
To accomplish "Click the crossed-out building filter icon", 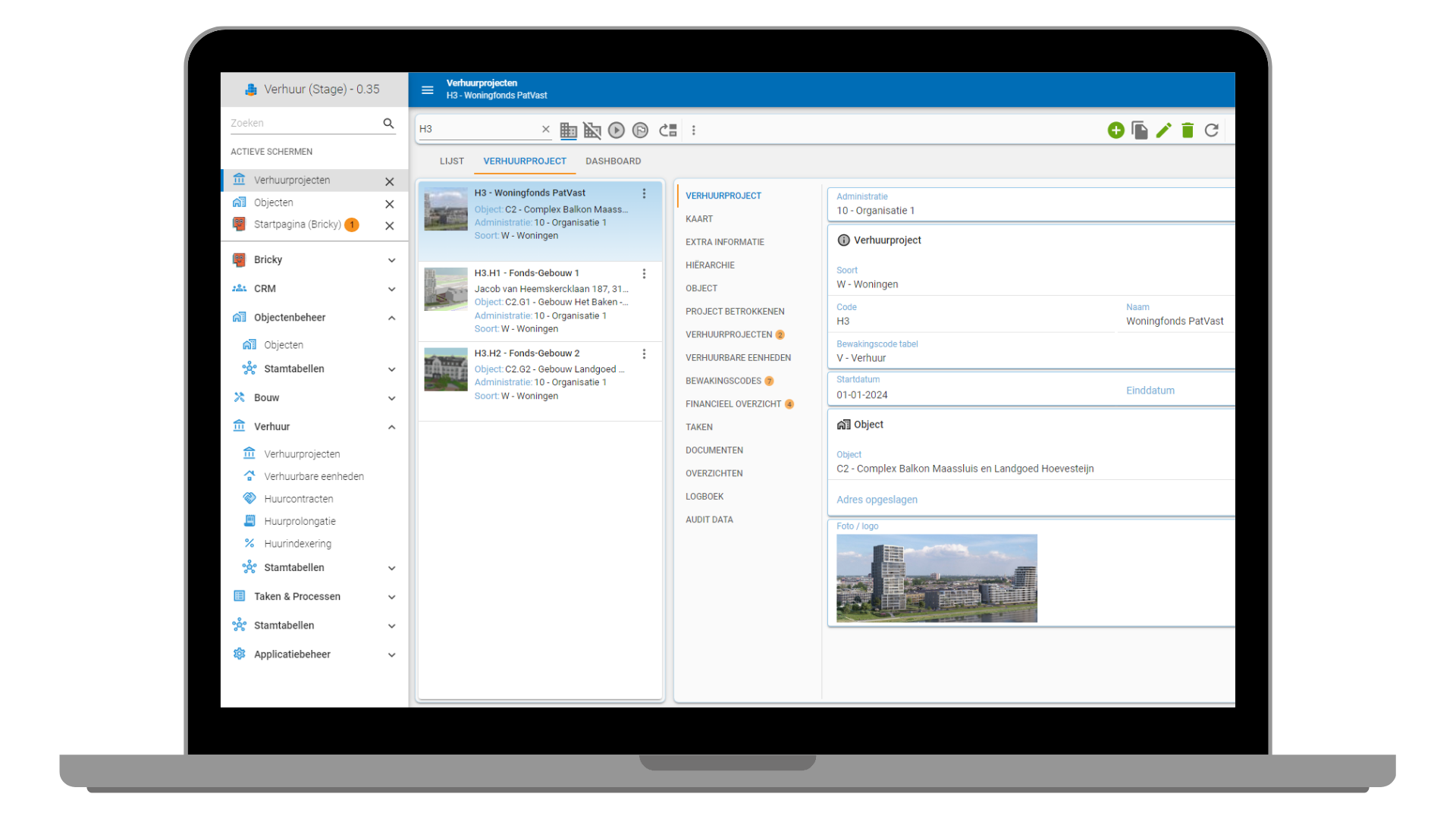I will point(592,130).
